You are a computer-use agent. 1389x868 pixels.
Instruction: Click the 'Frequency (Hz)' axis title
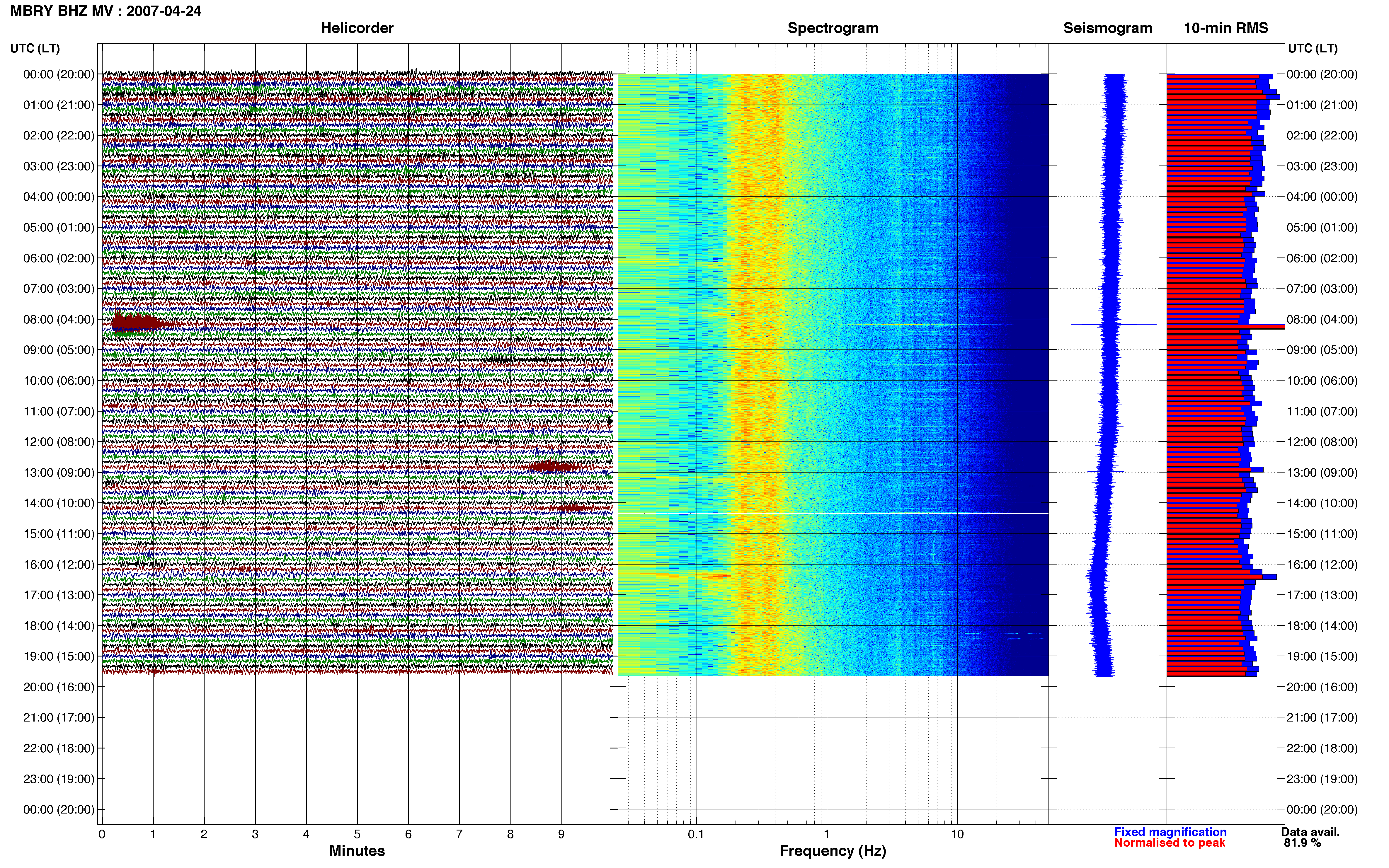pyautogui.click(x=833, y=851)
